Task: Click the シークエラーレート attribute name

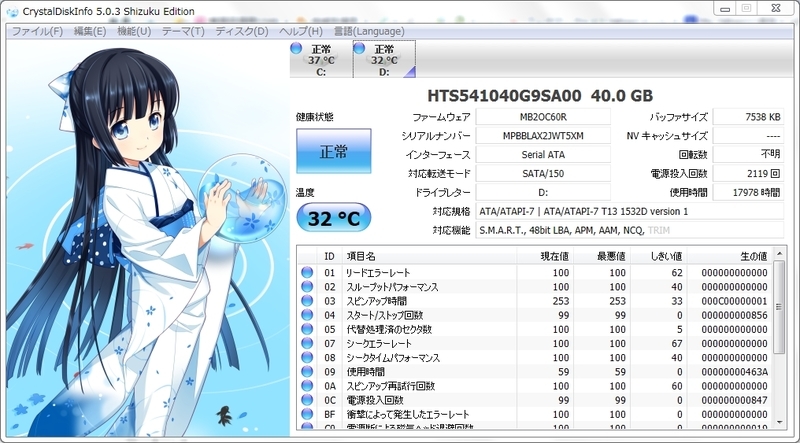Action: tap(379, 343)
